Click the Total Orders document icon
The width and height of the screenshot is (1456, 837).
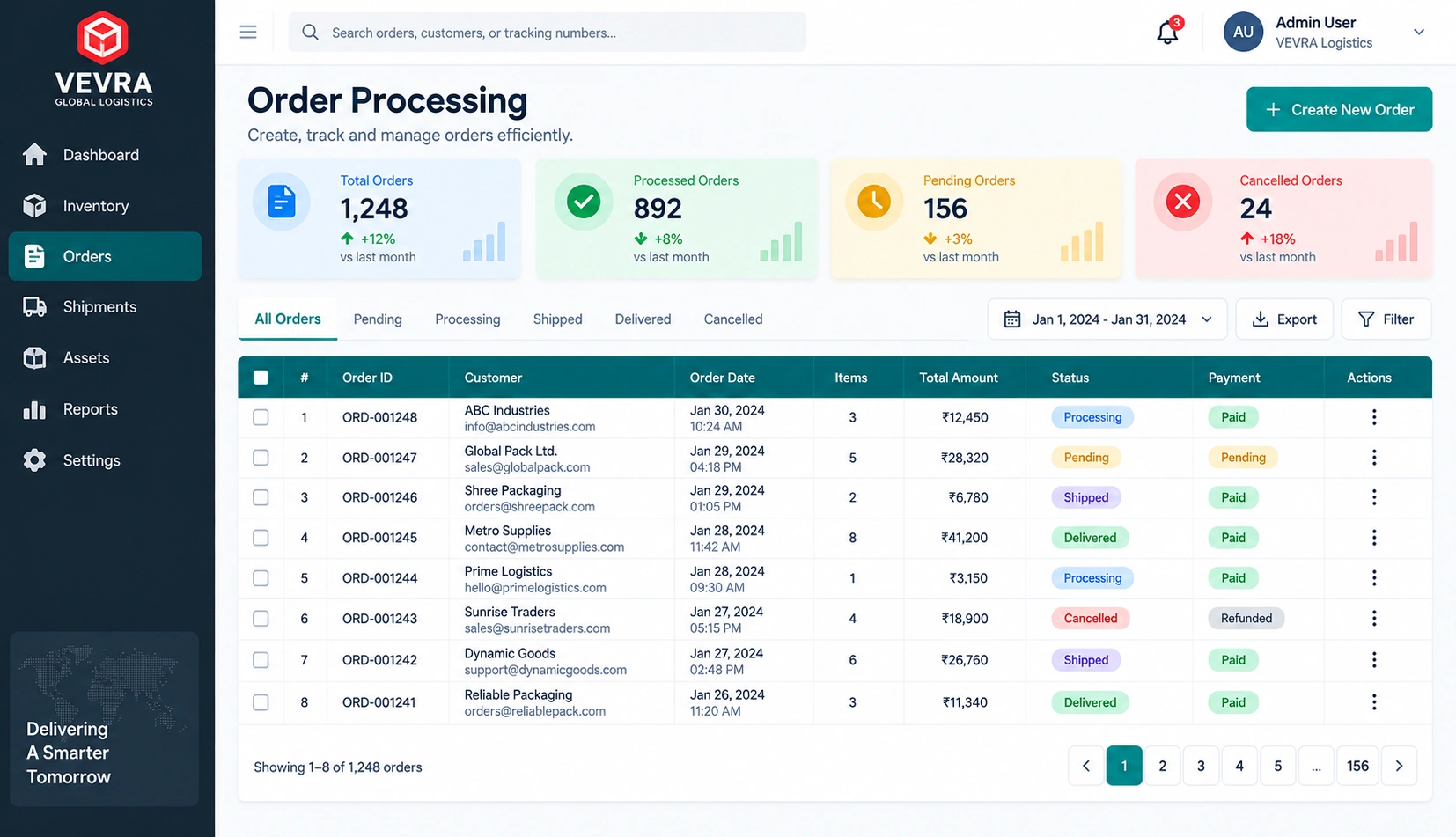[281, 202]
